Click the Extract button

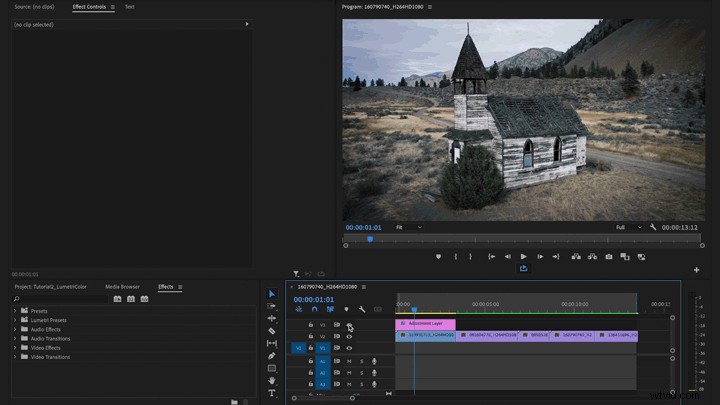coord(592,257)
